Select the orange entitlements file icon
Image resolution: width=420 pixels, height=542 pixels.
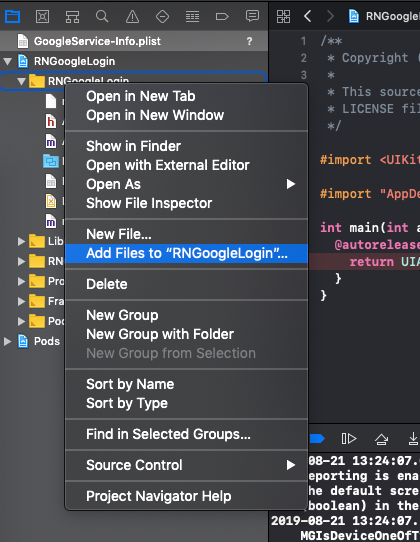tap(51, 201)
